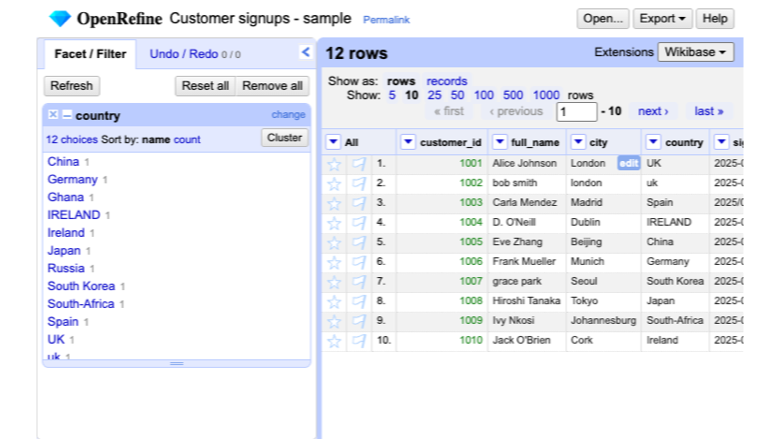Star row 9 Ivy Nkosi
Screen dimensions: 780x439
[334, 321]
